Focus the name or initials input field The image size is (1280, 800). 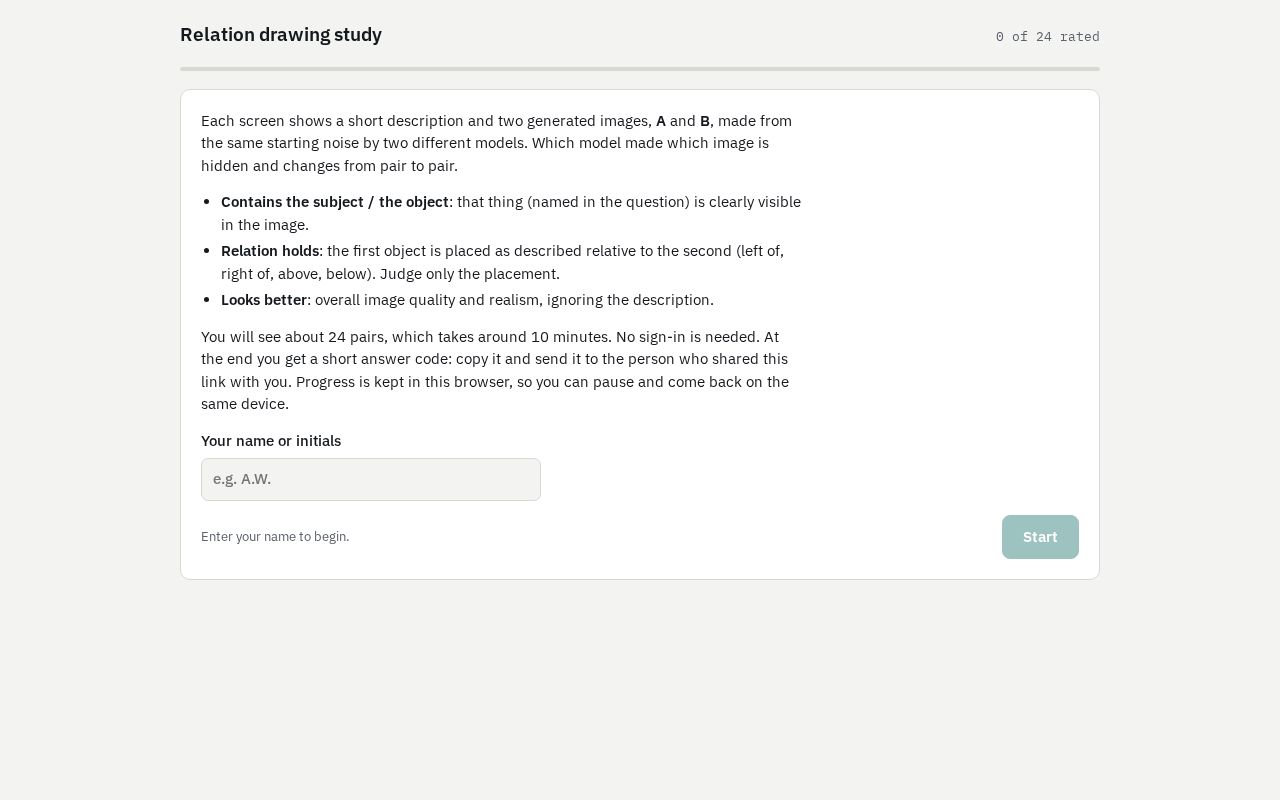tap(371, 479)
